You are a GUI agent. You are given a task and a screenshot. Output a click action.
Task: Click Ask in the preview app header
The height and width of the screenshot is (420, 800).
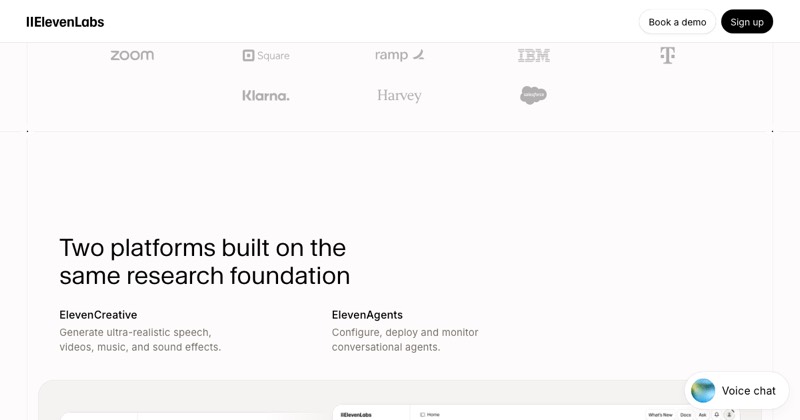tap(703, 415)
